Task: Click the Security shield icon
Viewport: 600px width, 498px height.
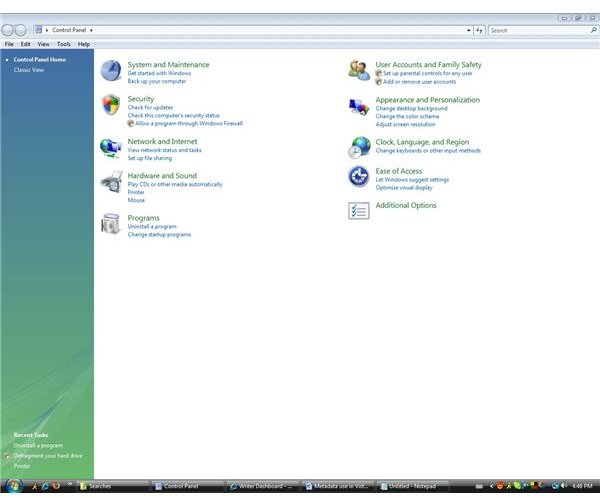Action: (111, 104)
